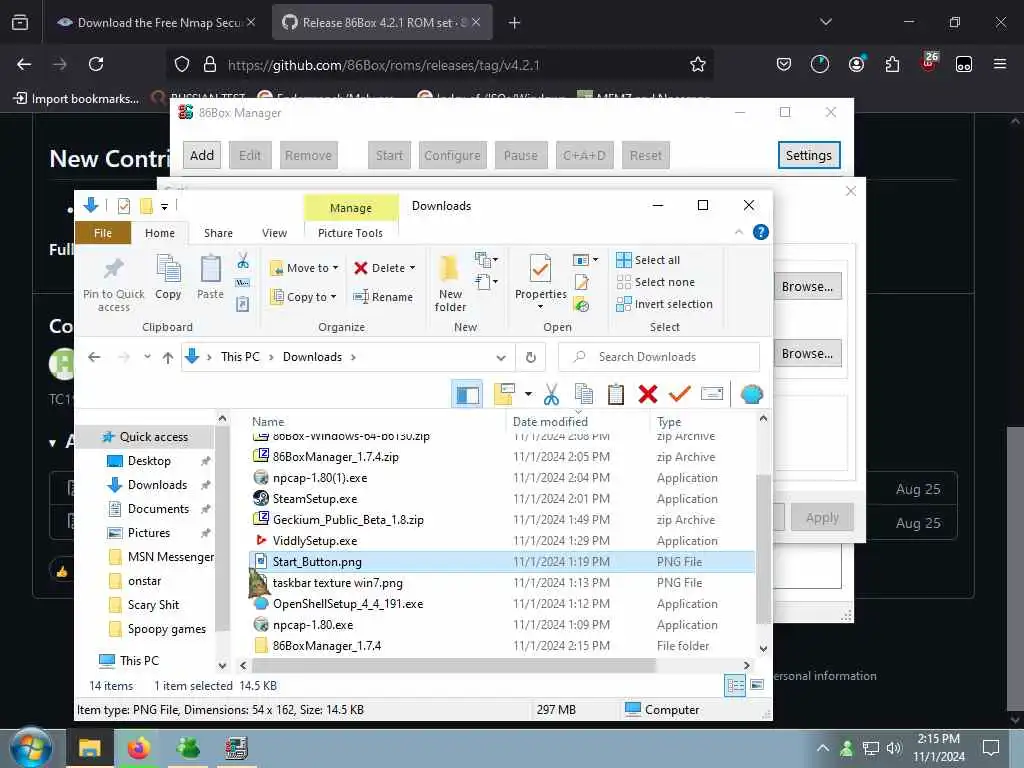Select the Home ribbon tab
The width and height of the screenshot is (1024, 768).
pos(160,233)
